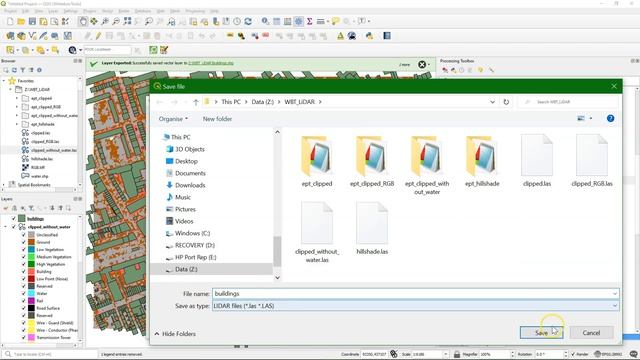
Task: Click the Medium Vegetation green swatch
Action: pyautogui.click(x=31, y=257)
